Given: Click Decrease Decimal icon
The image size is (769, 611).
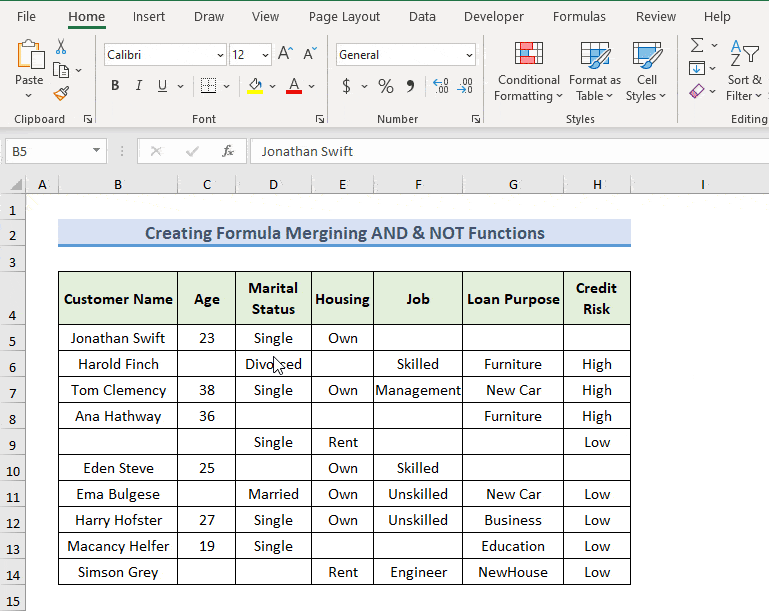Looking at the screenshot, I should coord(464,86).
